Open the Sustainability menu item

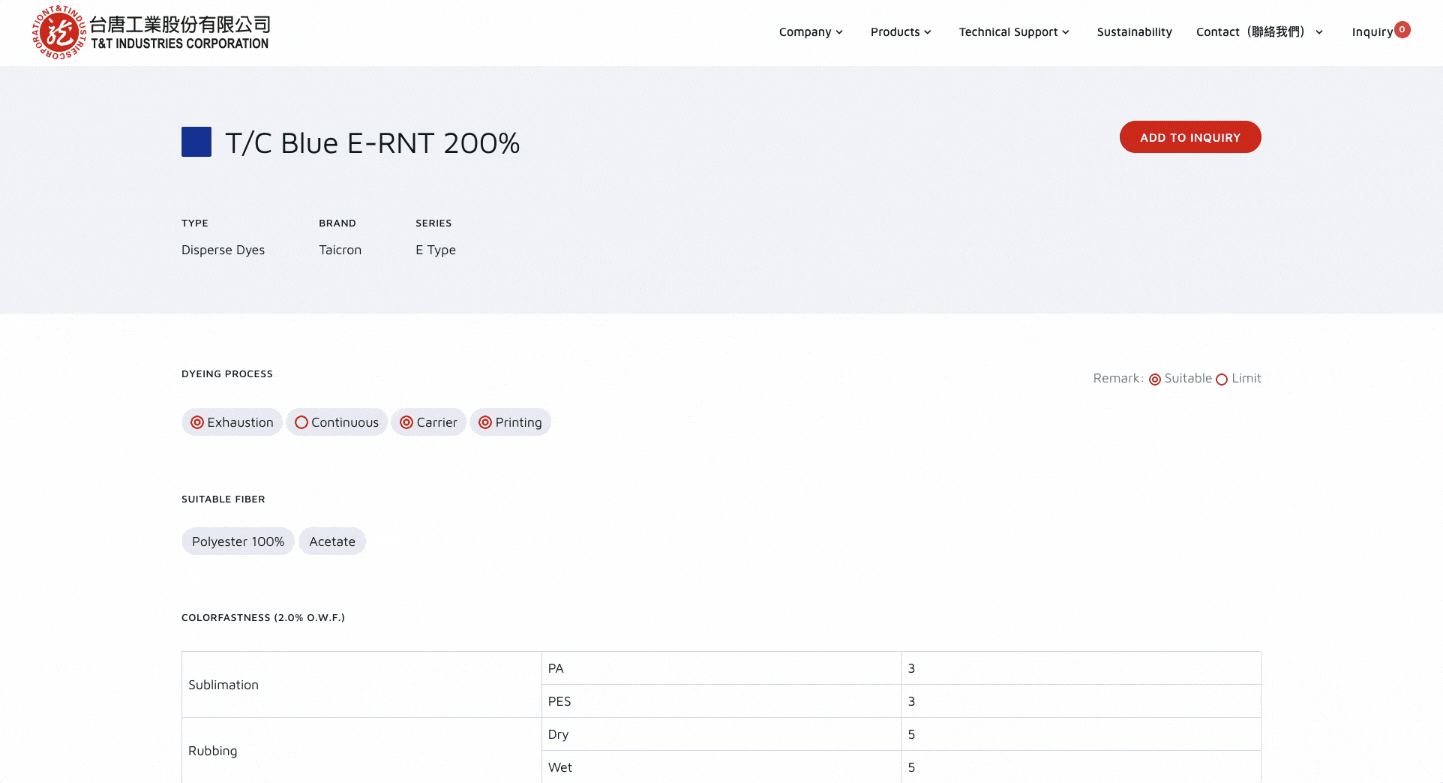(1134, 32)
